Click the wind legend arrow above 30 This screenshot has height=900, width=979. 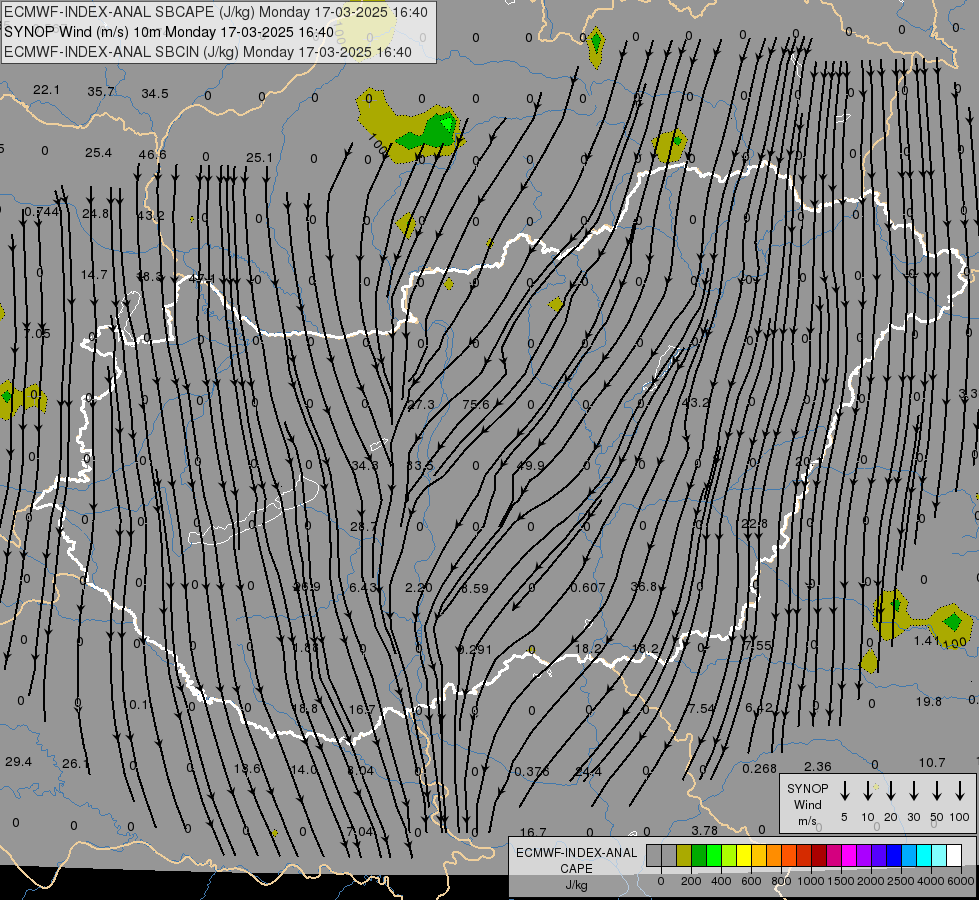(x=913, y=791)
